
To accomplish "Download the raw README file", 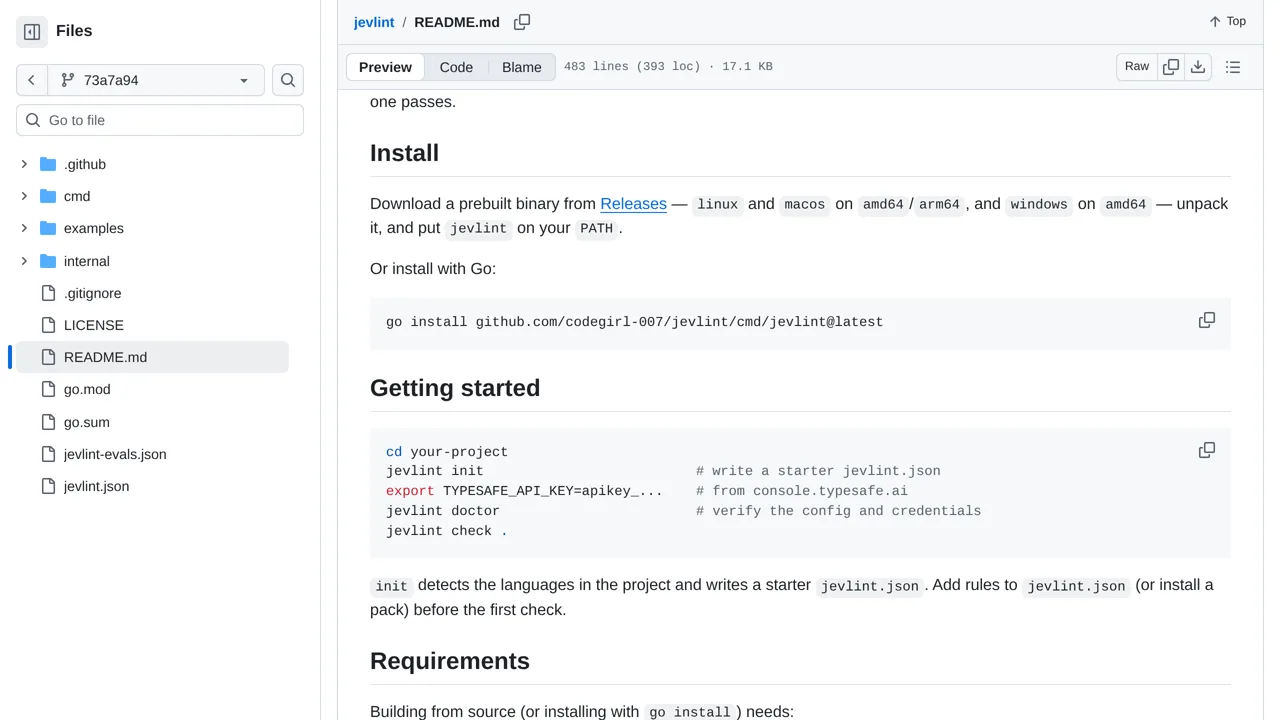I will click(1198, 67).
